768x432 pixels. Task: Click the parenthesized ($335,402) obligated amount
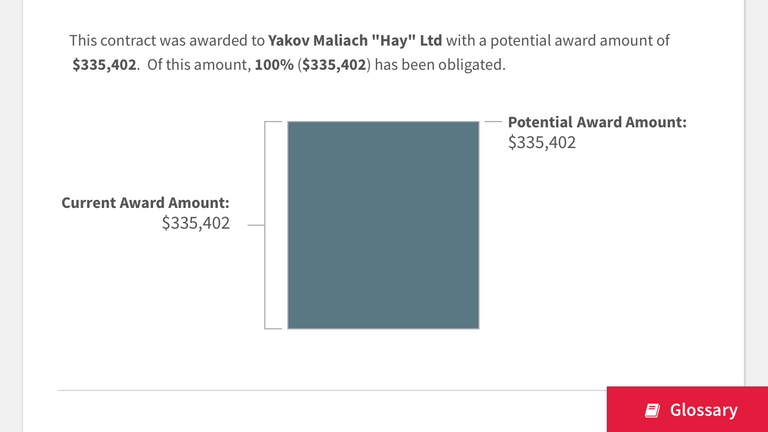point(335,65)
